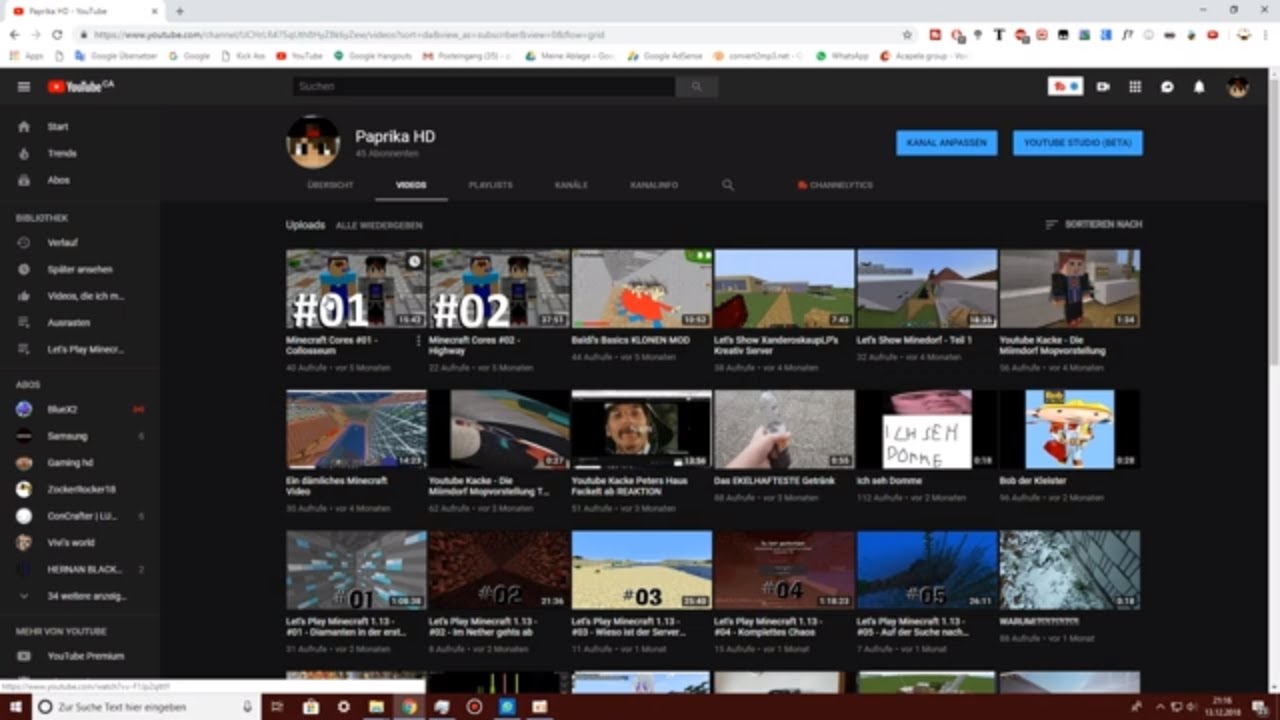
Task: Open the notifications bell
Action: [x=1199, y=87]
